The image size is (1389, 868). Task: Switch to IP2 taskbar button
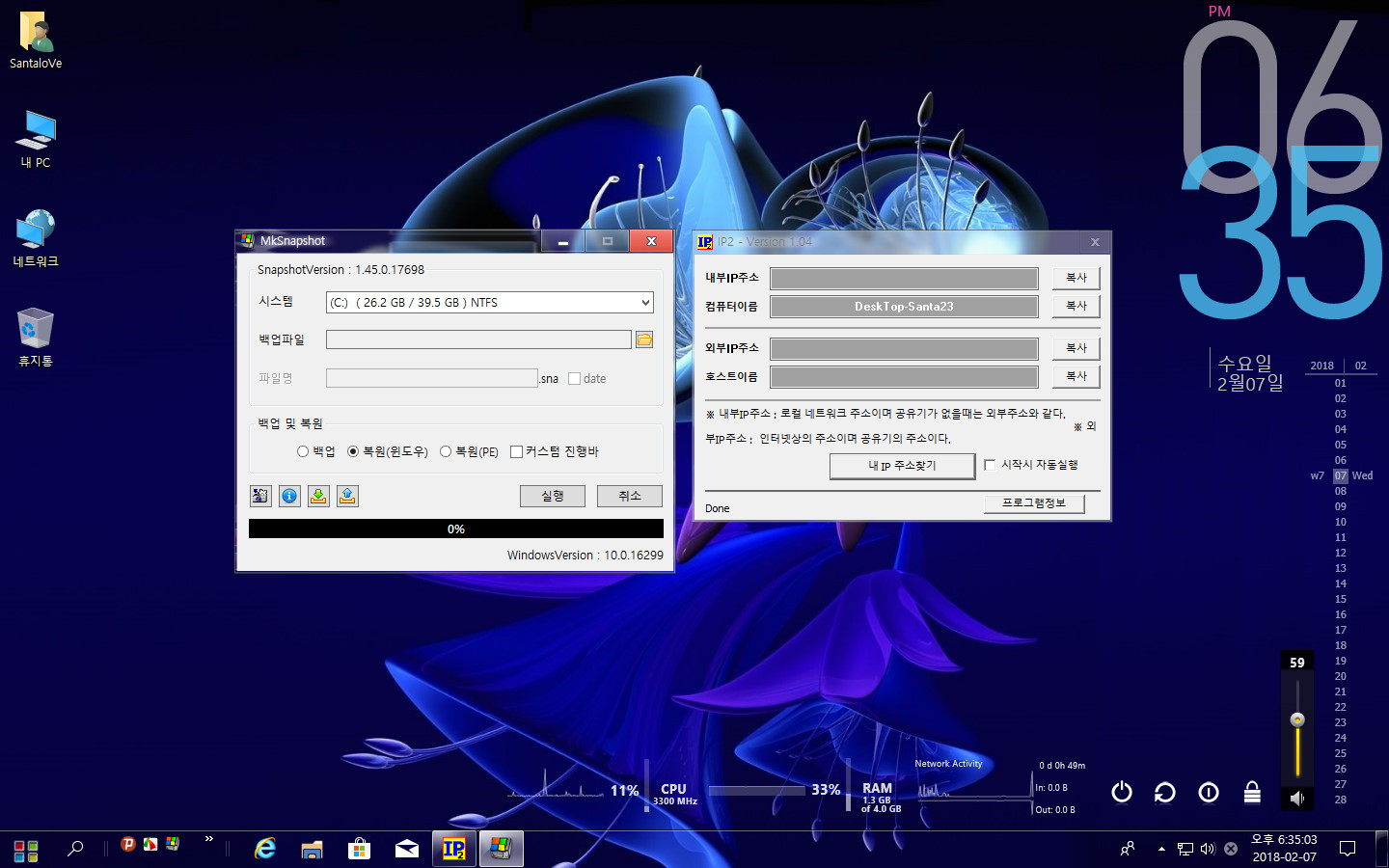(453, 849)
